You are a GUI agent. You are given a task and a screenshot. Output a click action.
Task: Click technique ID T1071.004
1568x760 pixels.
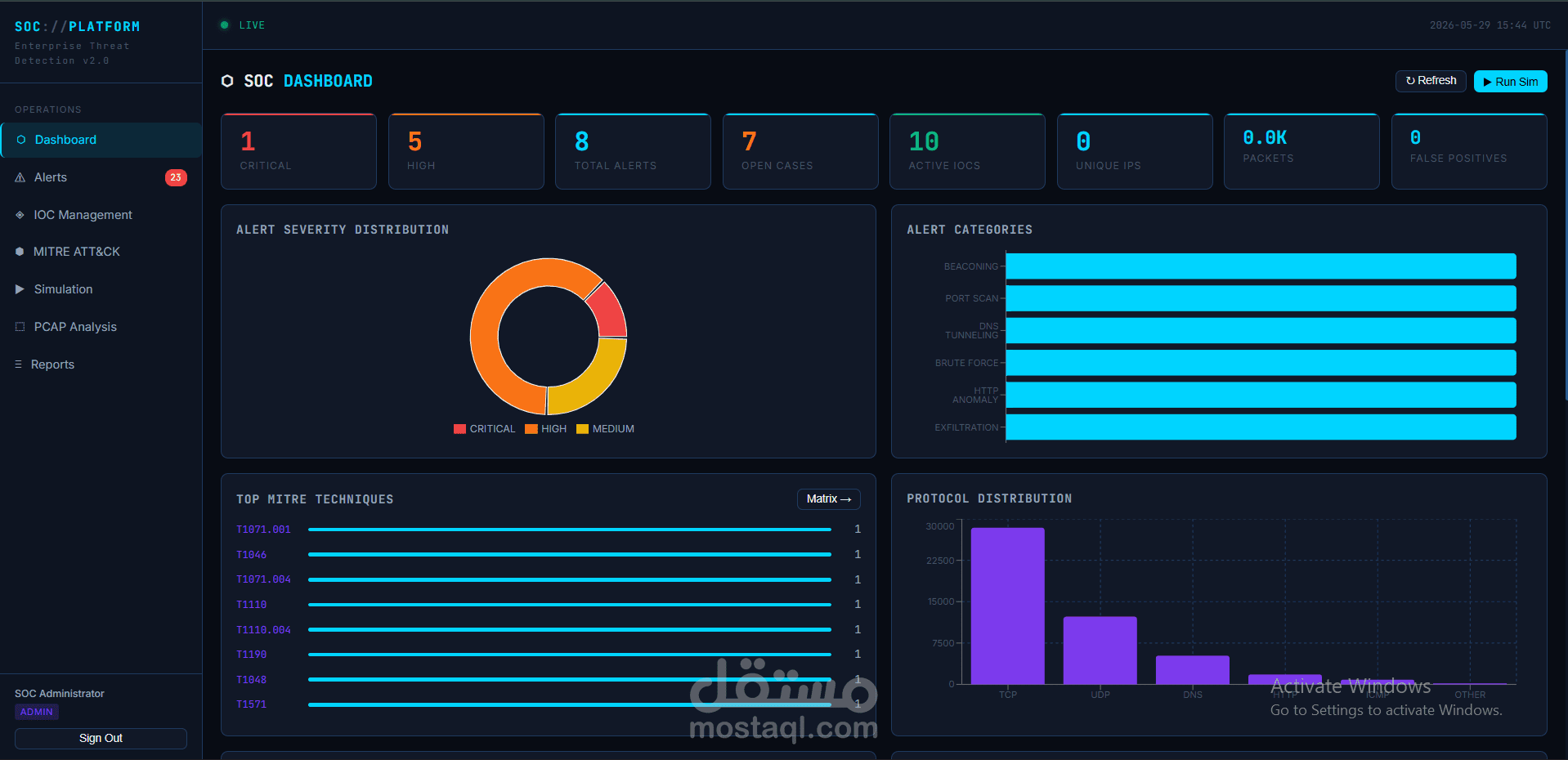pyautogui.click(x=263, y=579)
